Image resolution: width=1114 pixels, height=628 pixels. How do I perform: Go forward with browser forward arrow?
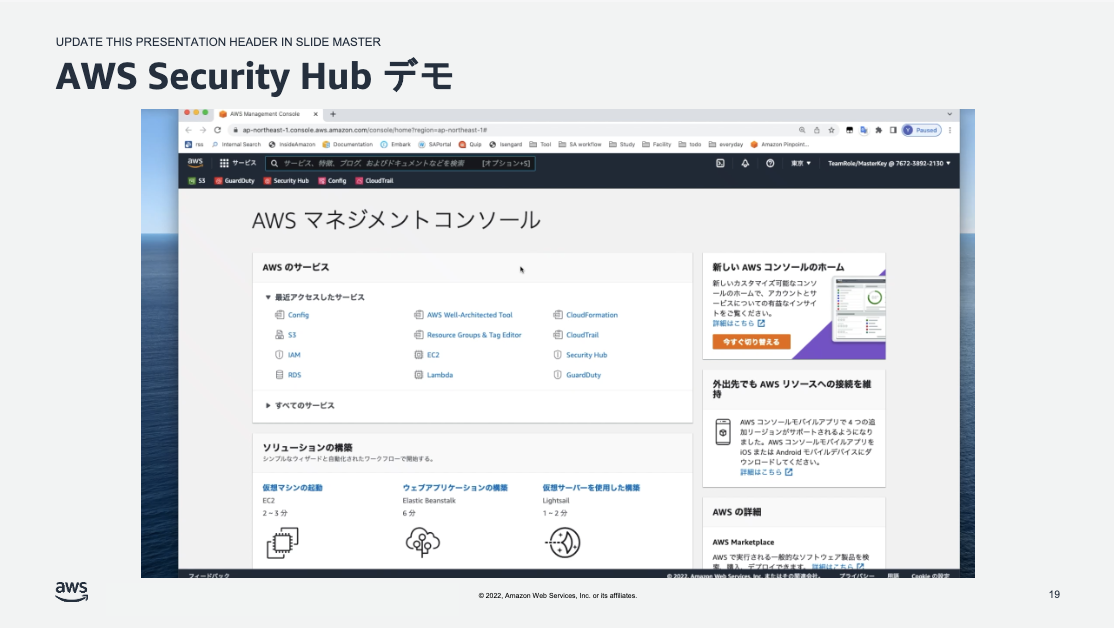202,130
